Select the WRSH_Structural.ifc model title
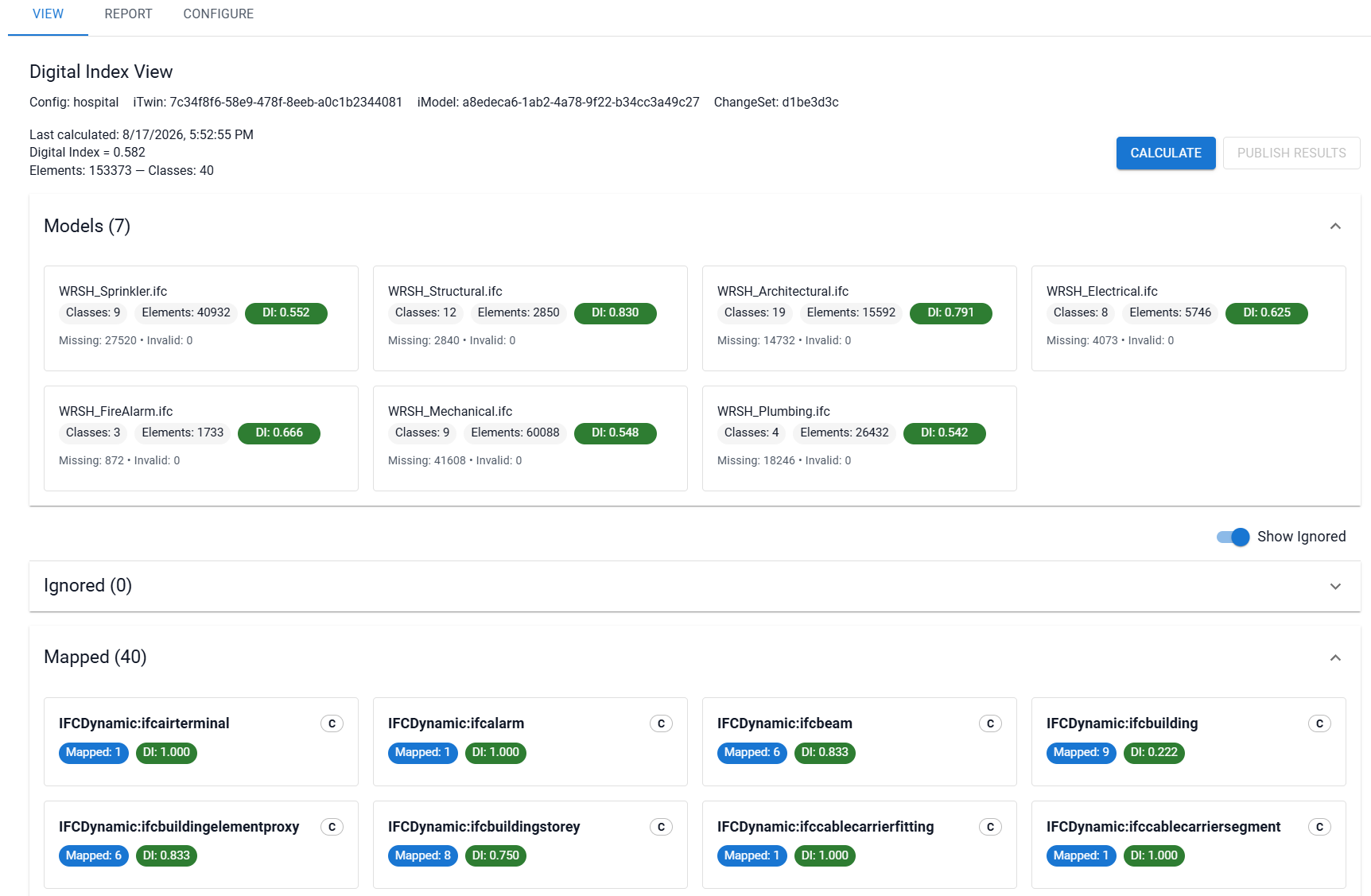Screen dimensions: 1371x896 tap(445, 291)
